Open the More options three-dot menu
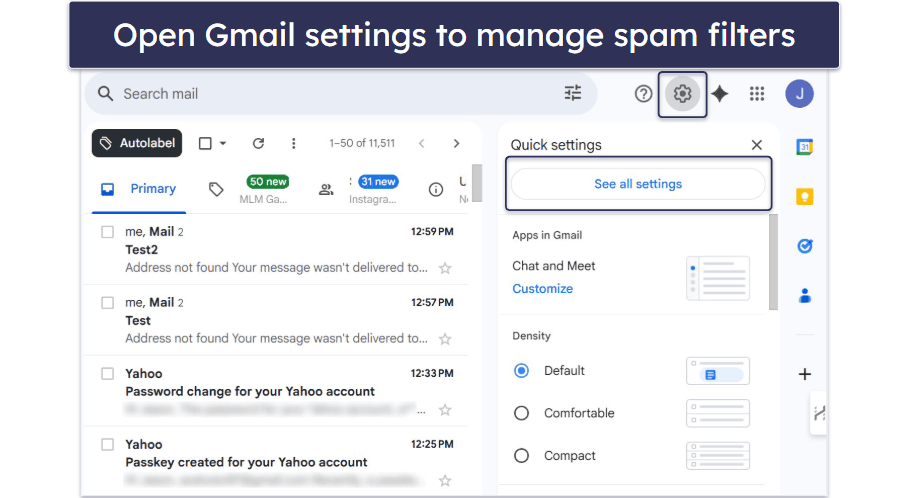Screen dimensions: 907x498 [x=293, y=143]
